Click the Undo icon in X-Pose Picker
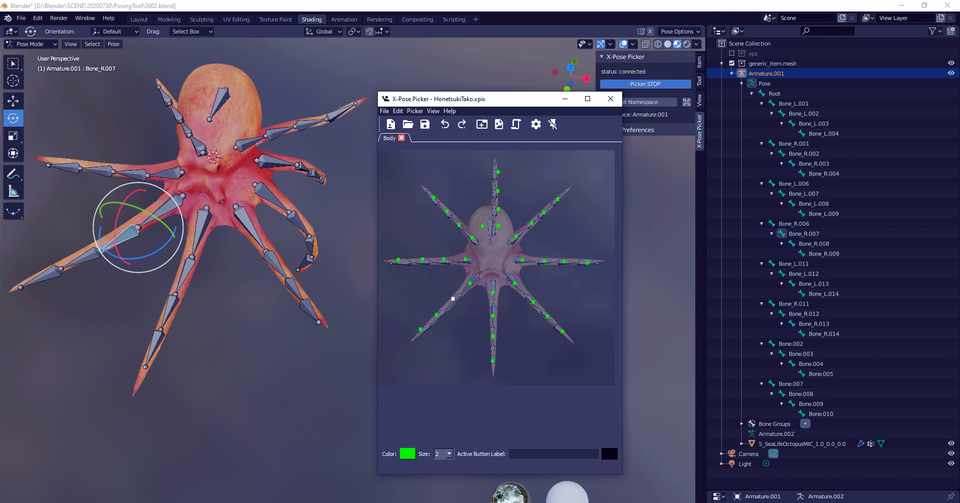Viewport: 960px width, 503px height. 444,124
